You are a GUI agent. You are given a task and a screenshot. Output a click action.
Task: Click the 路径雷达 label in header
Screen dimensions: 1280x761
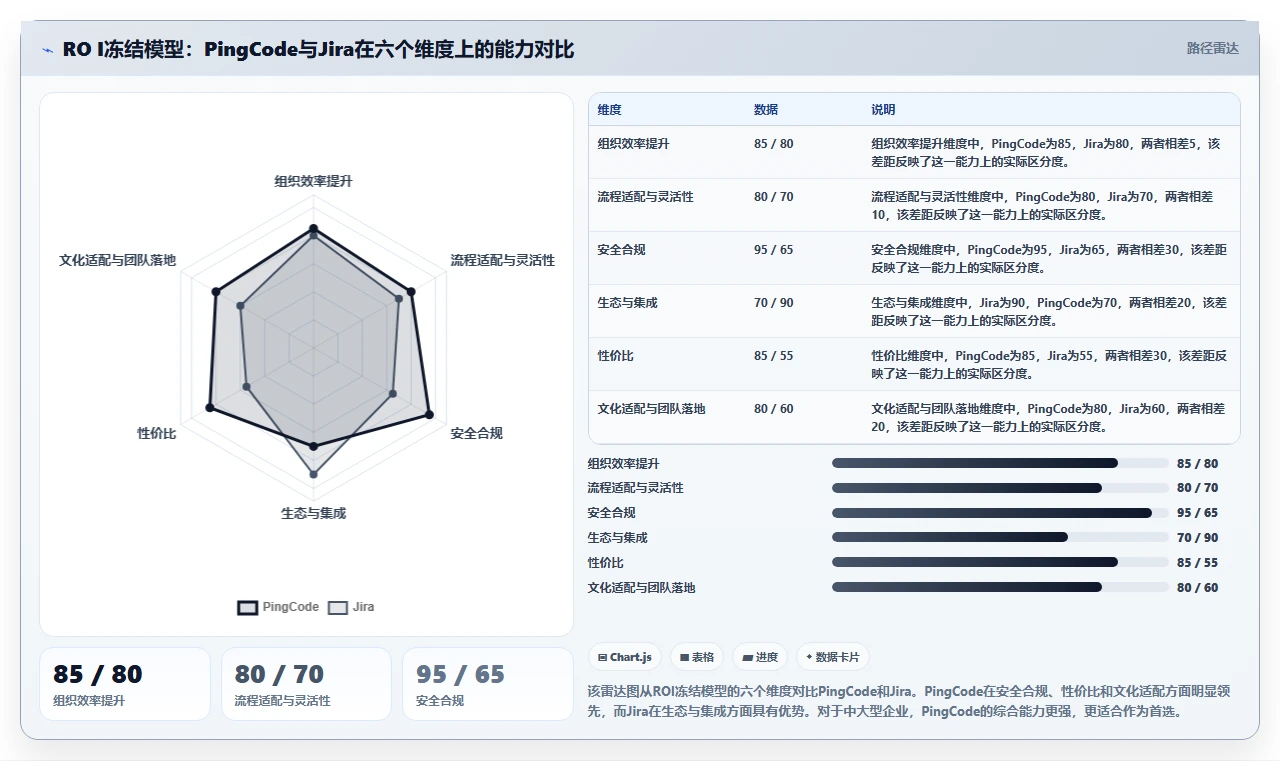[1212, 48]
